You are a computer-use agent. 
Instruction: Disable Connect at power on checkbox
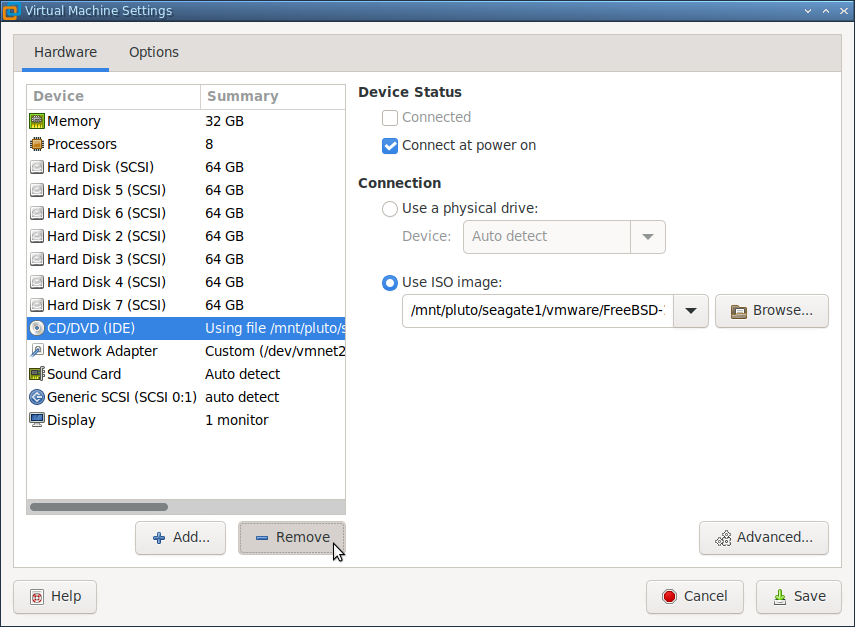[390, 146]
